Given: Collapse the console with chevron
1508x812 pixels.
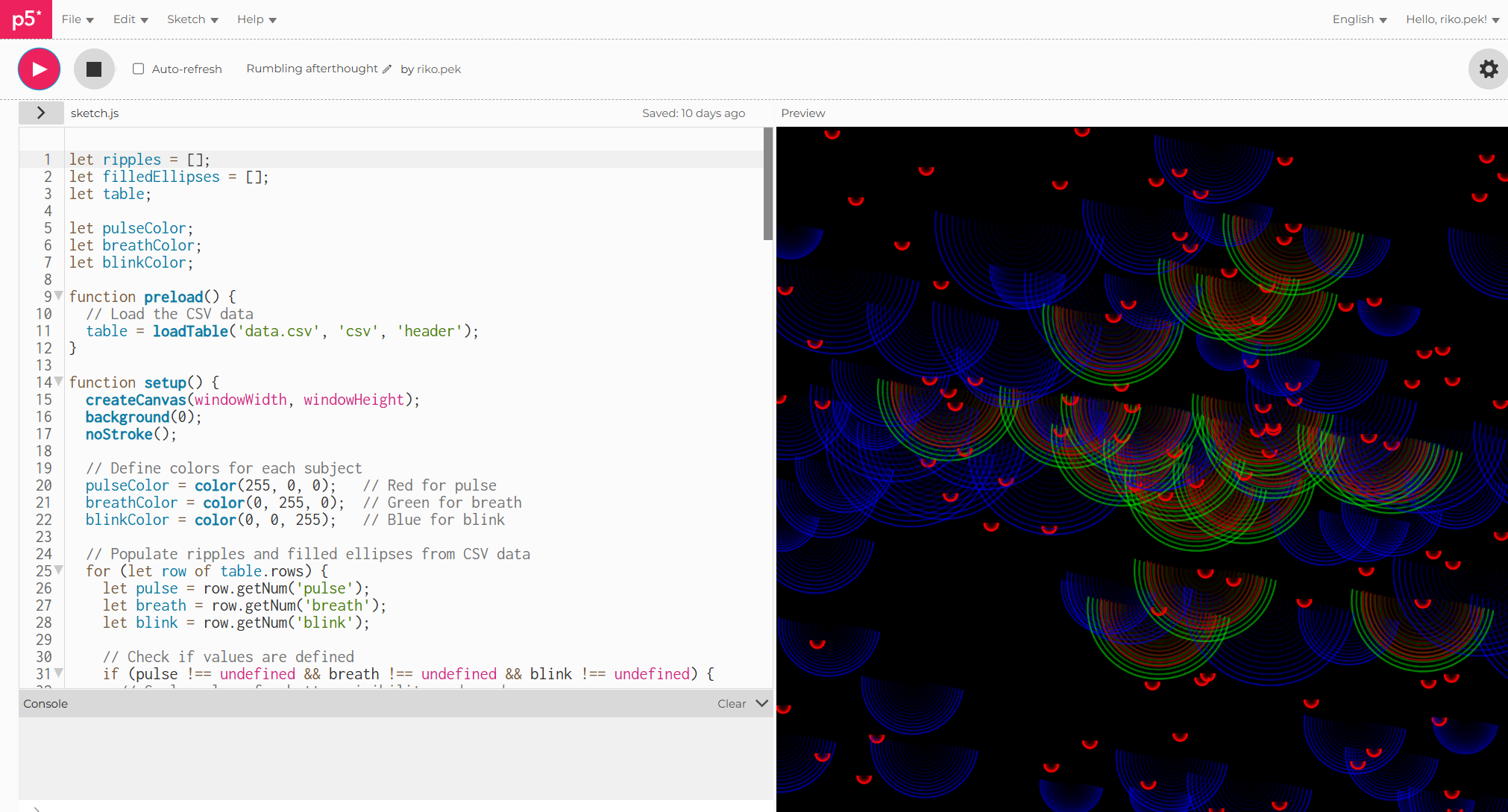Looking at the screenshot, I should click(x=761, y=703).
